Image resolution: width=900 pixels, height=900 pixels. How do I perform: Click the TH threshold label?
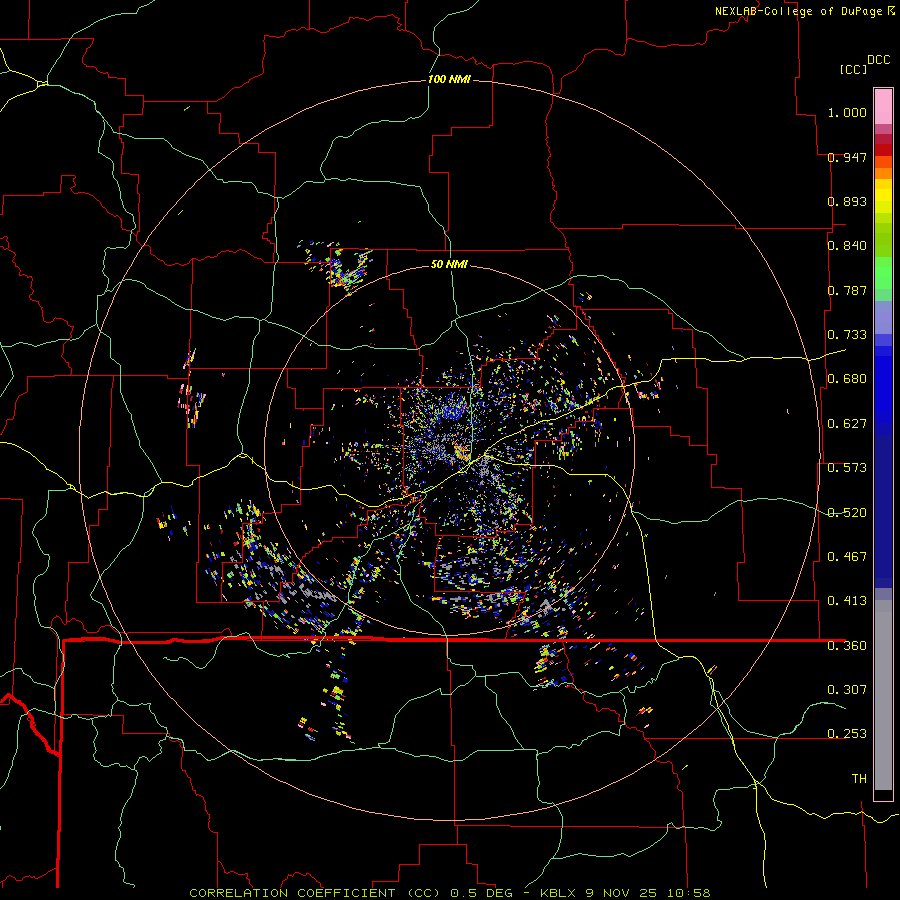[859, 779]
